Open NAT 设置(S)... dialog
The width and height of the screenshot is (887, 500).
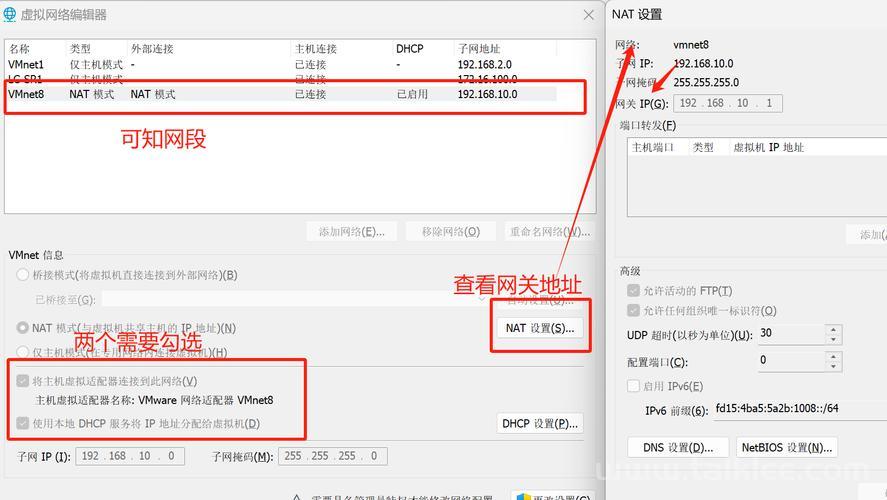click(540, 328)
